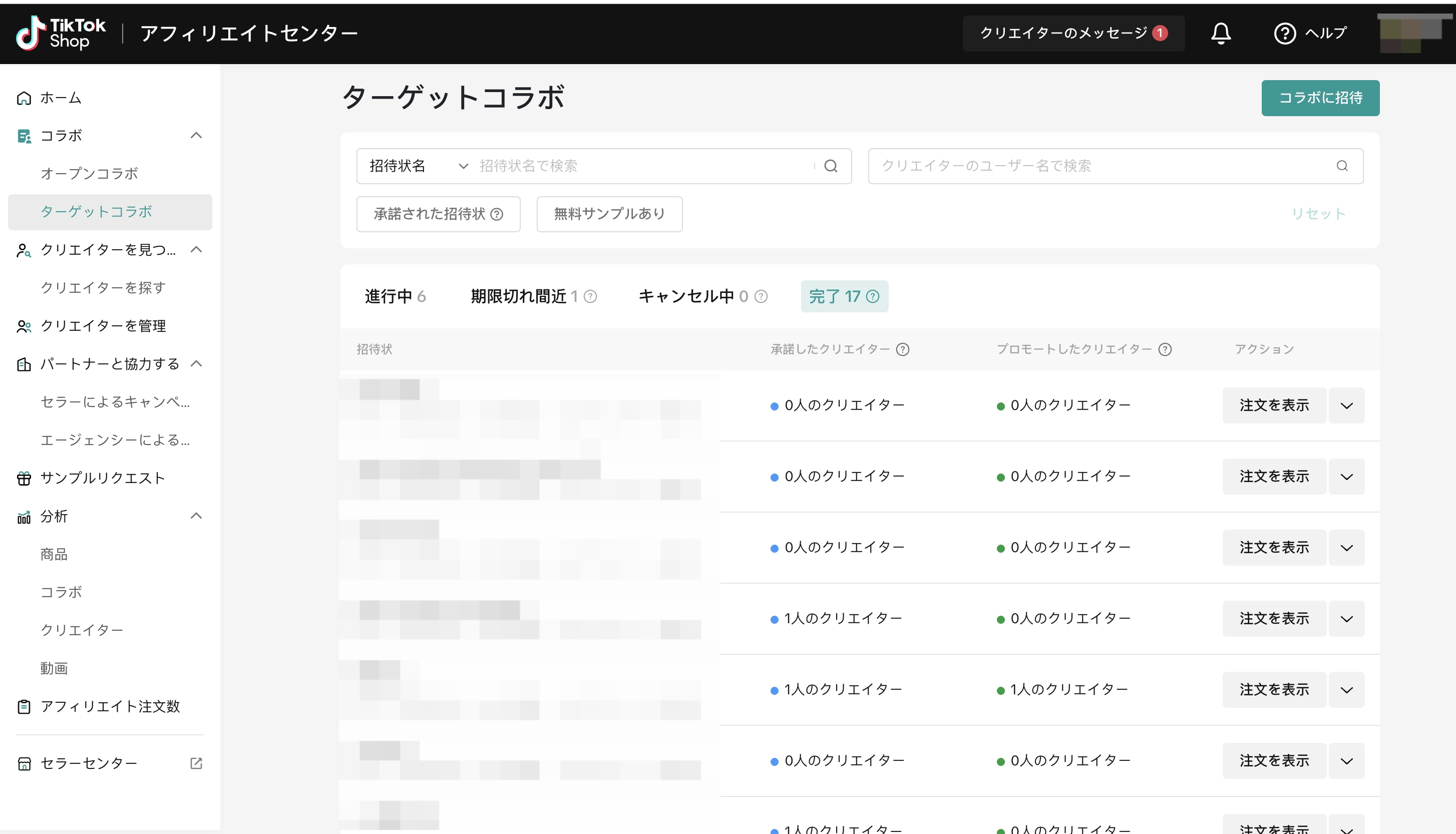The width and height of the screenshot is (1456, 834).
Task: Click the external link icon beside セラーセンター
Action: 196,763
